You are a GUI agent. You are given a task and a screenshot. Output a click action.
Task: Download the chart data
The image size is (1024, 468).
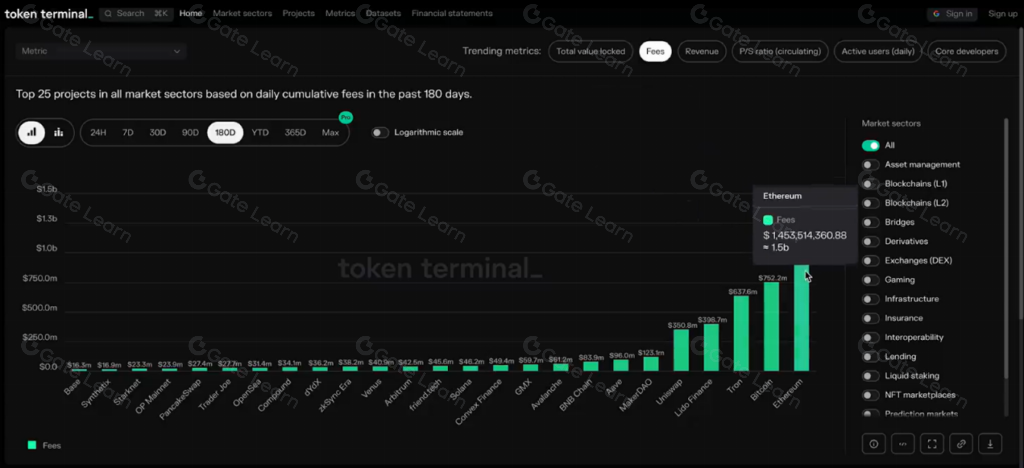point(990,442)
